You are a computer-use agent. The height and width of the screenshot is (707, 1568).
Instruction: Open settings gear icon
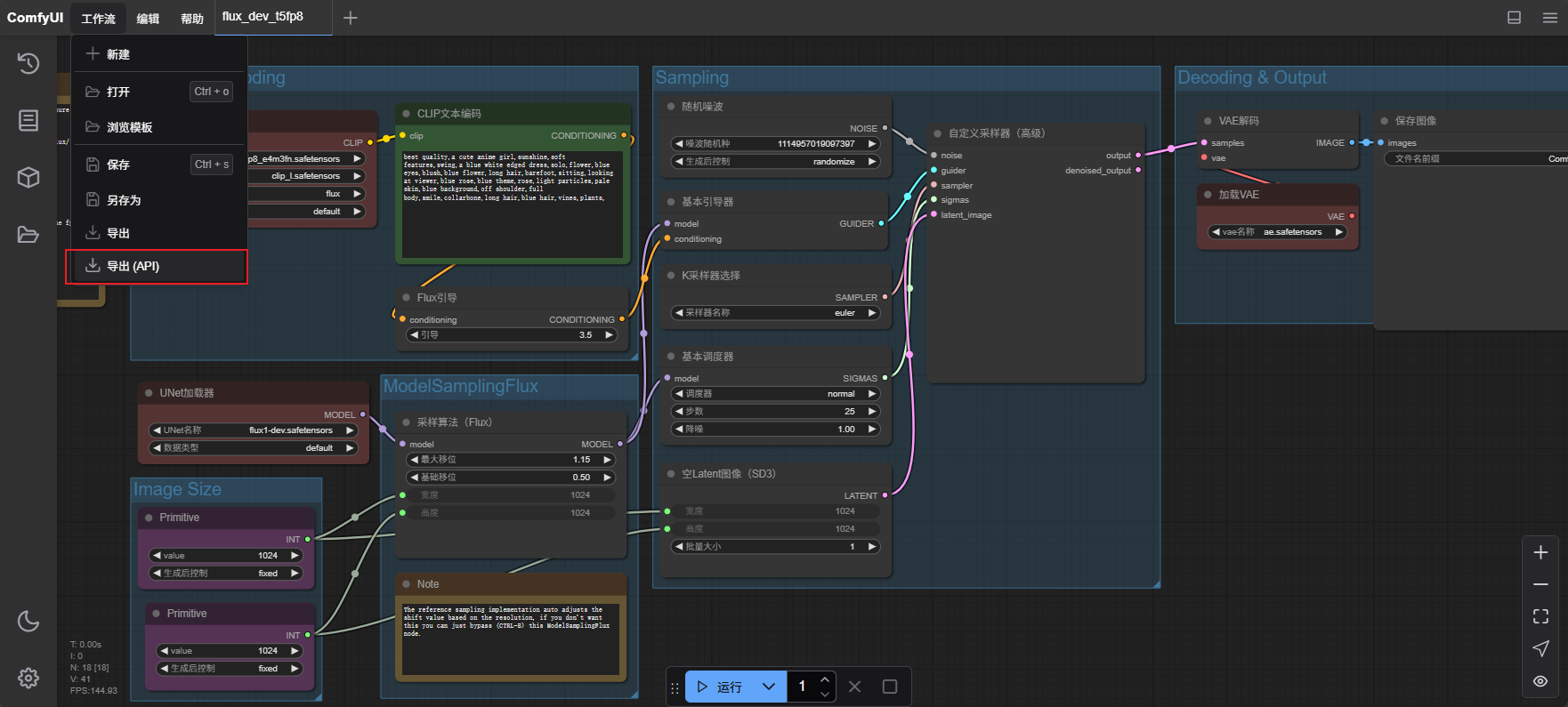(28, 678)
